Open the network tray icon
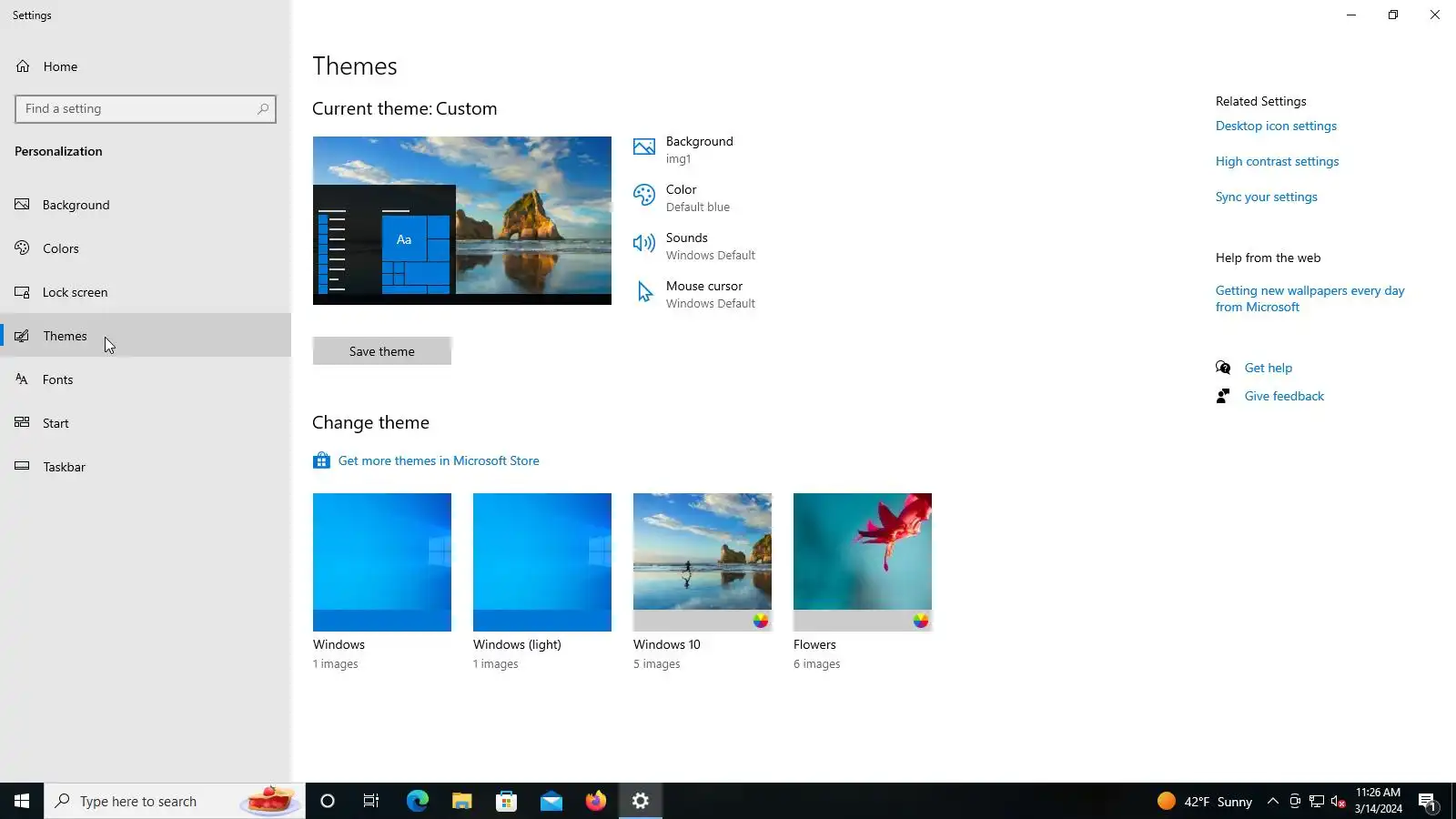This screenshot has width=1456, height=819. coord(1317,801)
